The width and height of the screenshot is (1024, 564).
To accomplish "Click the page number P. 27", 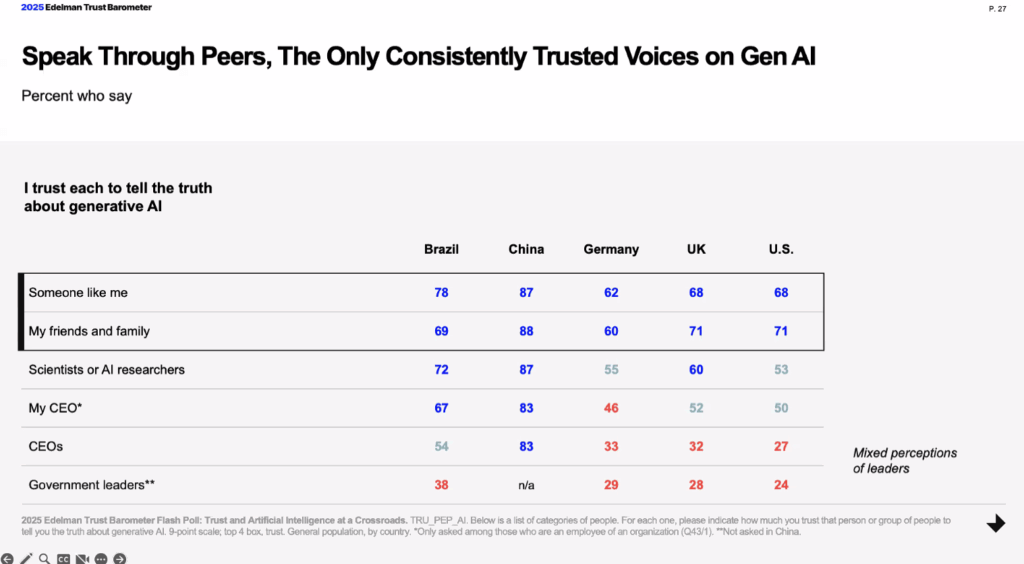I will point(996,9).
